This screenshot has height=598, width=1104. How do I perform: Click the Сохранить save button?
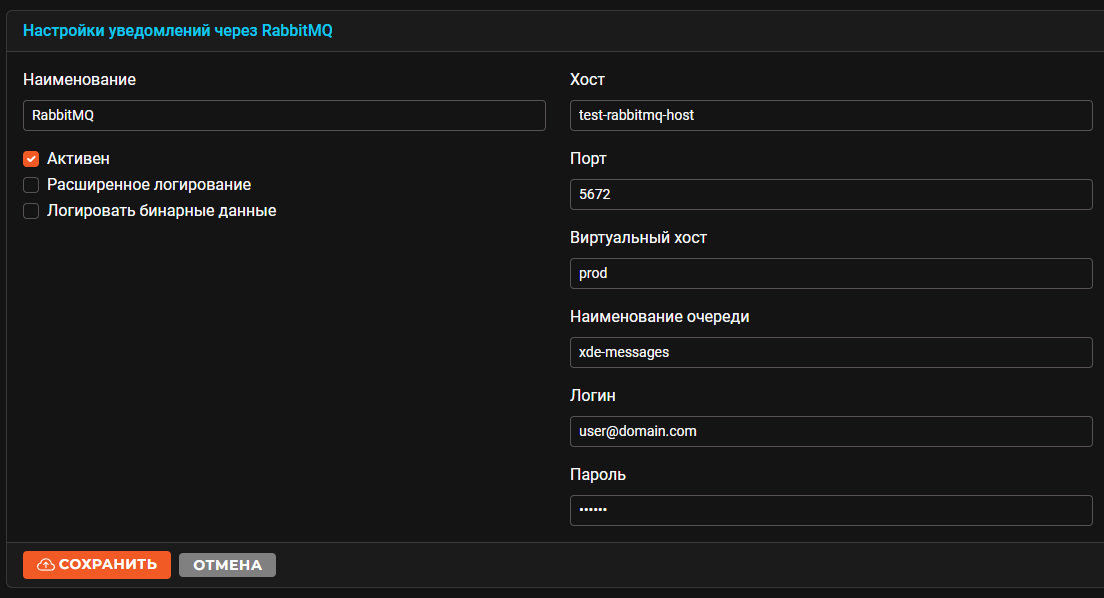(x=96, y=565)
